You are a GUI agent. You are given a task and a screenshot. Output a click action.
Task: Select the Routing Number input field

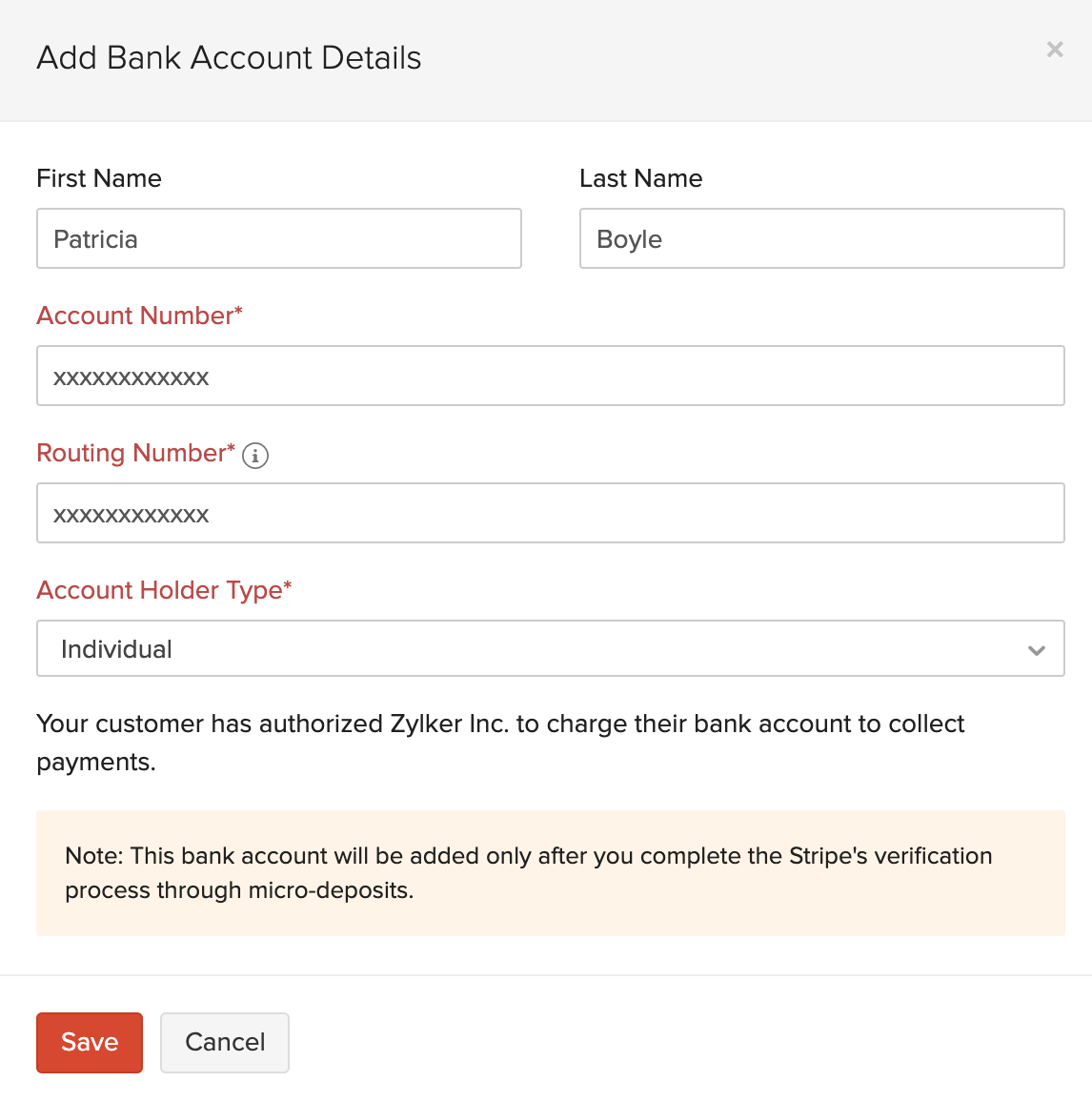point(551,513)
